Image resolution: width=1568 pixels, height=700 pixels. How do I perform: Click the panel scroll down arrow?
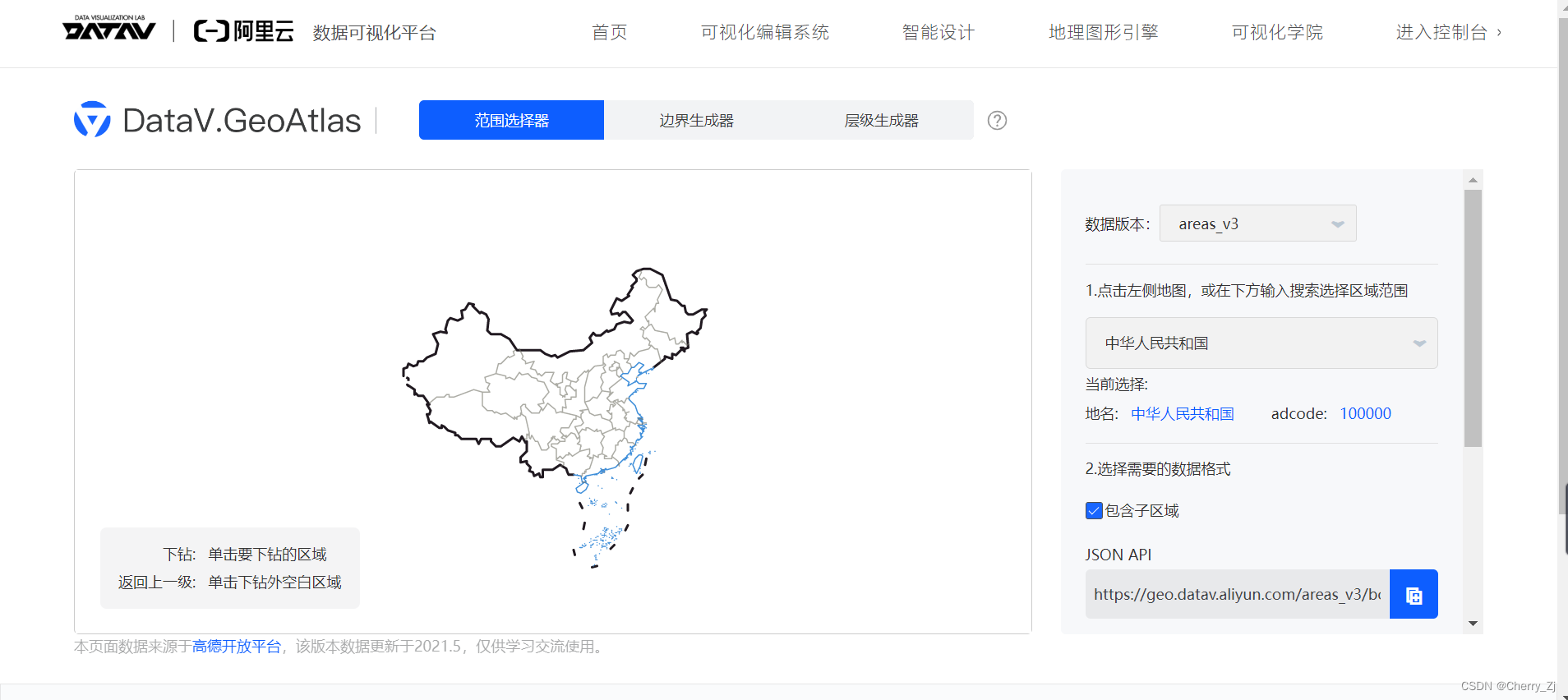1473,624
